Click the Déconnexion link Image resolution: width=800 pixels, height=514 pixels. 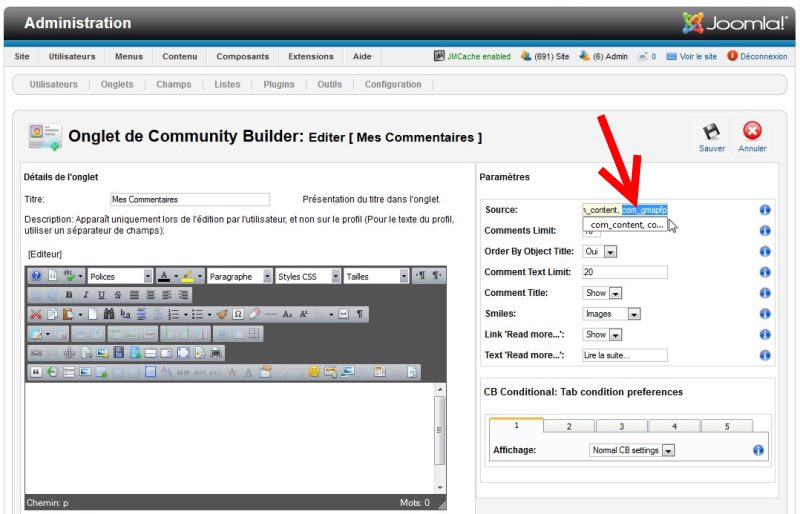(x=757, y=56)
